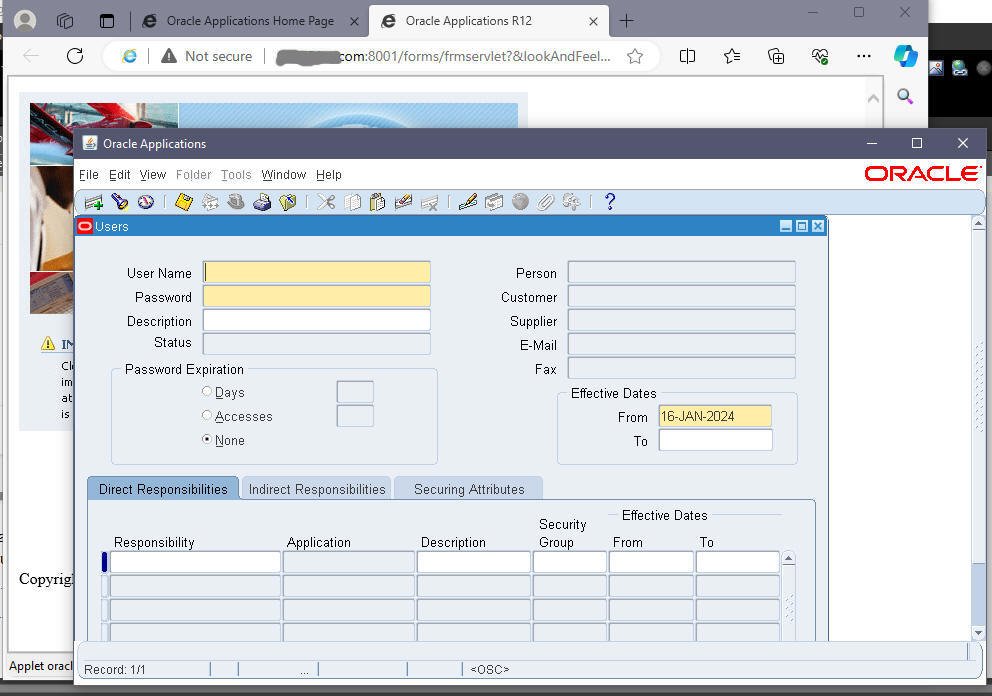Click the first row Security Group cell

click(570, 562)
